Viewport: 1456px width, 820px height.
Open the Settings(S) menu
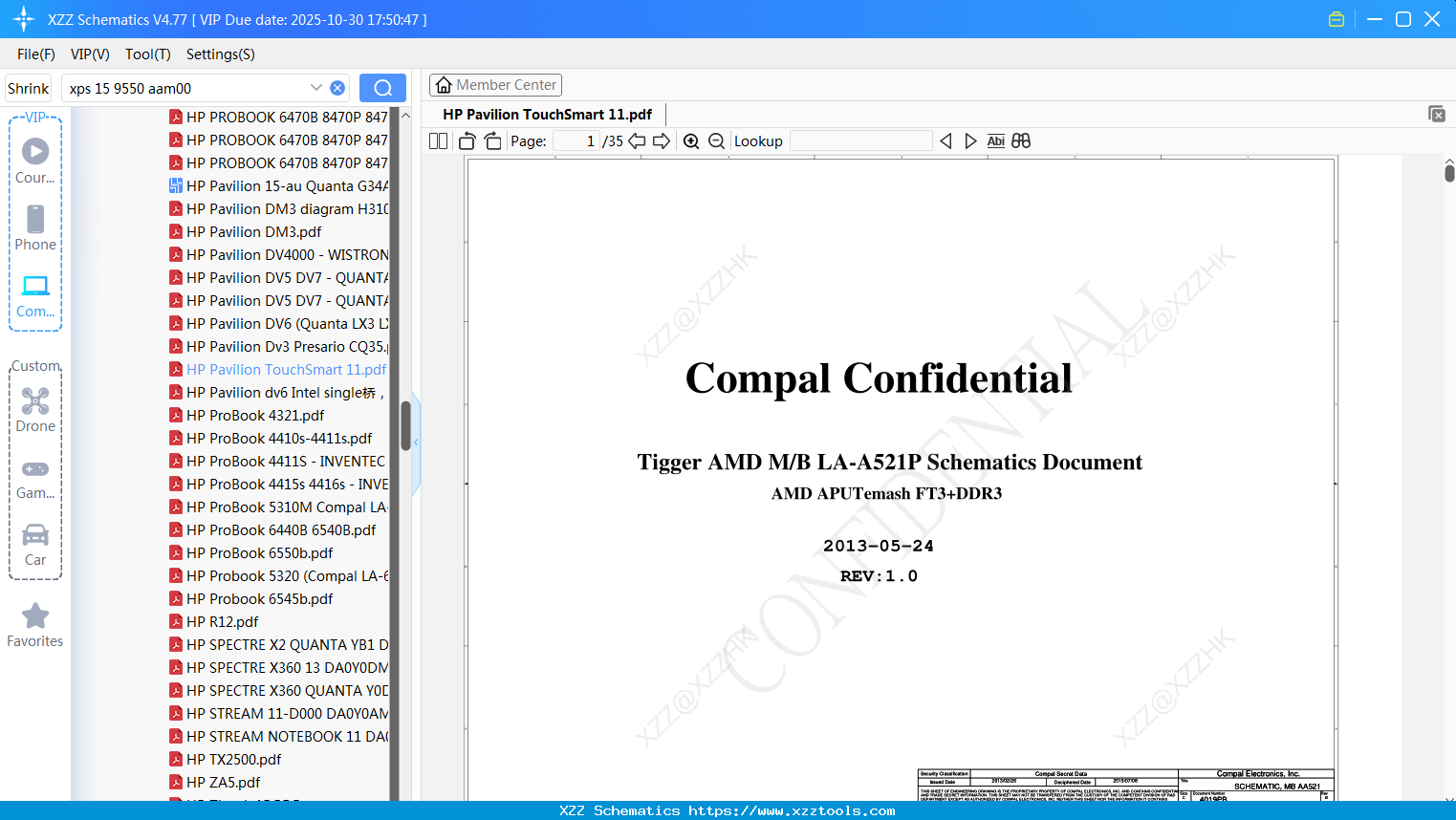pos(221,54)
